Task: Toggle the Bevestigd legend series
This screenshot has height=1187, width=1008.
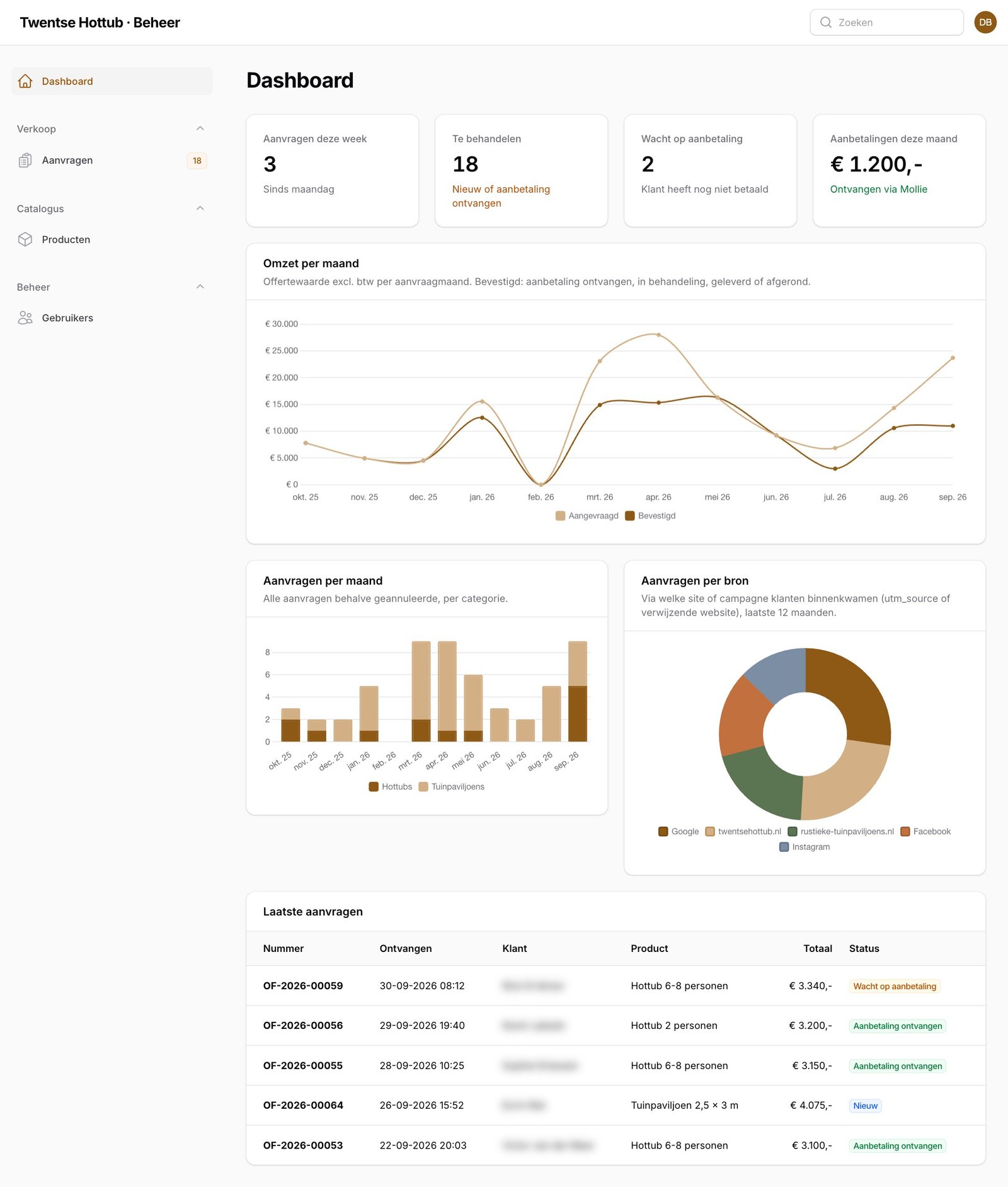Action: (x=650, y=516)
